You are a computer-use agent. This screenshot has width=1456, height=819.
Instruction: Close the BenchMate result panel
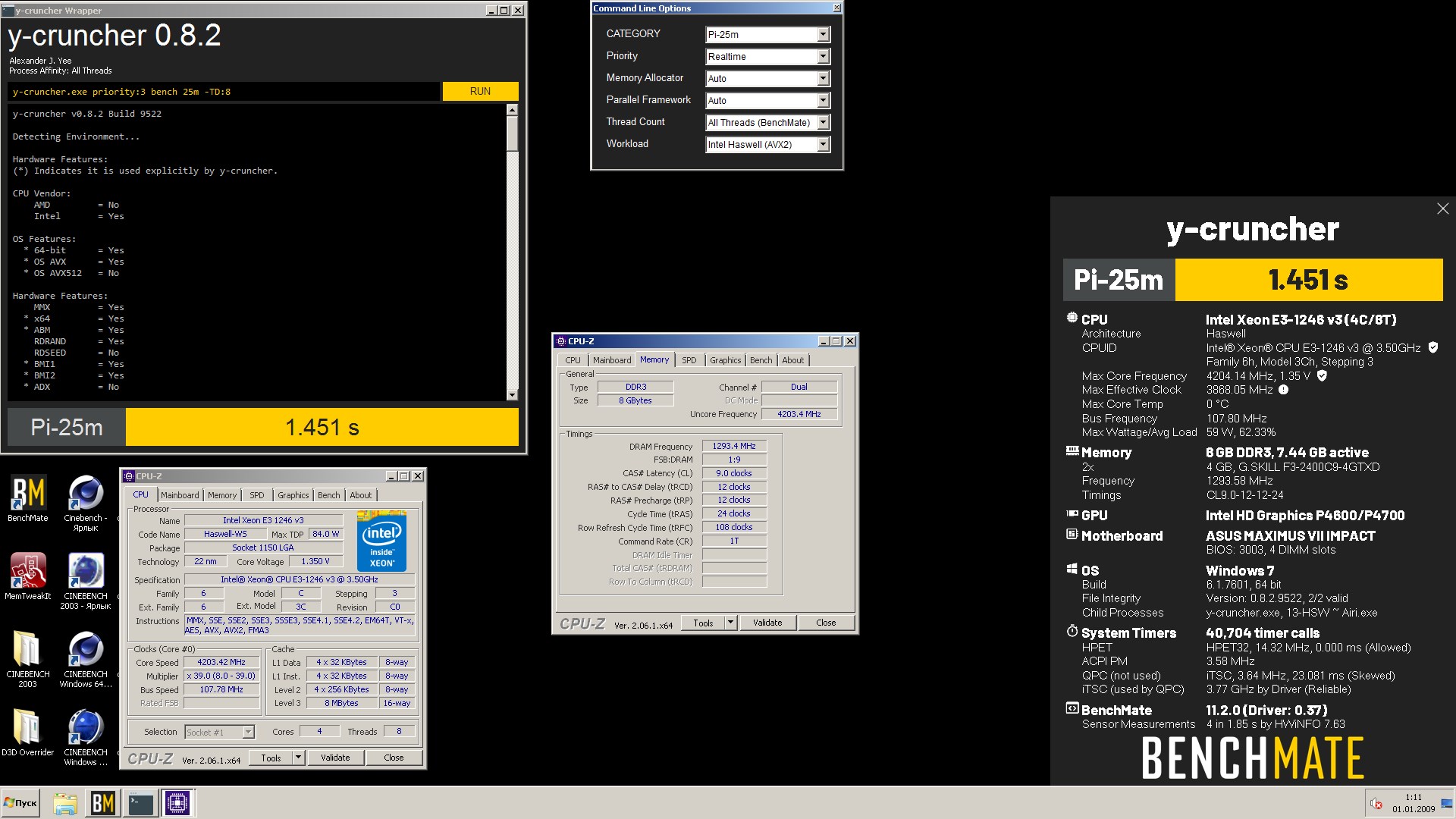click(1442, 209)
